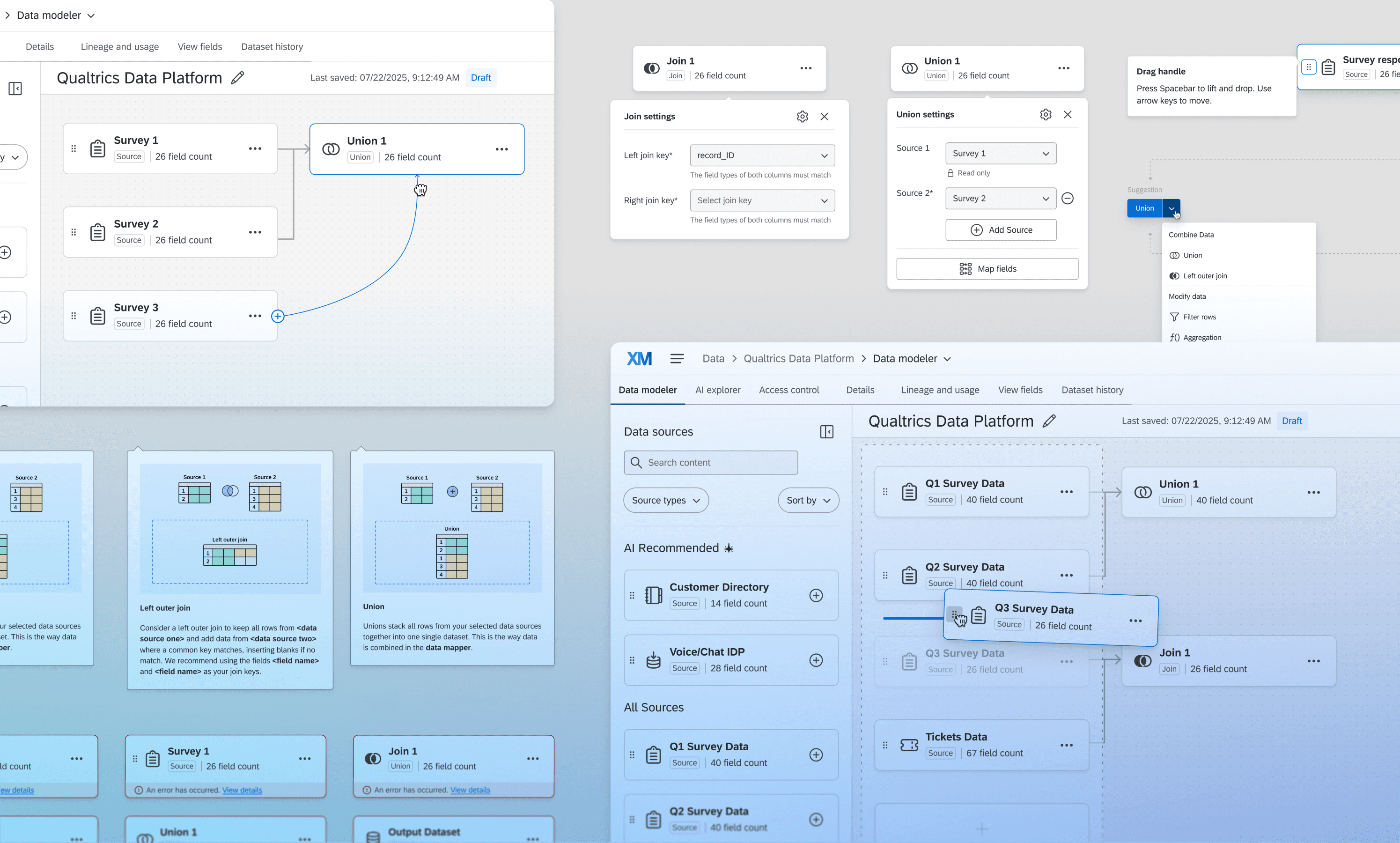Open the XM hamburger menu icon
Image resolution: width=1400 pixels, height=843 pixels.
click(x=677, y=358)
